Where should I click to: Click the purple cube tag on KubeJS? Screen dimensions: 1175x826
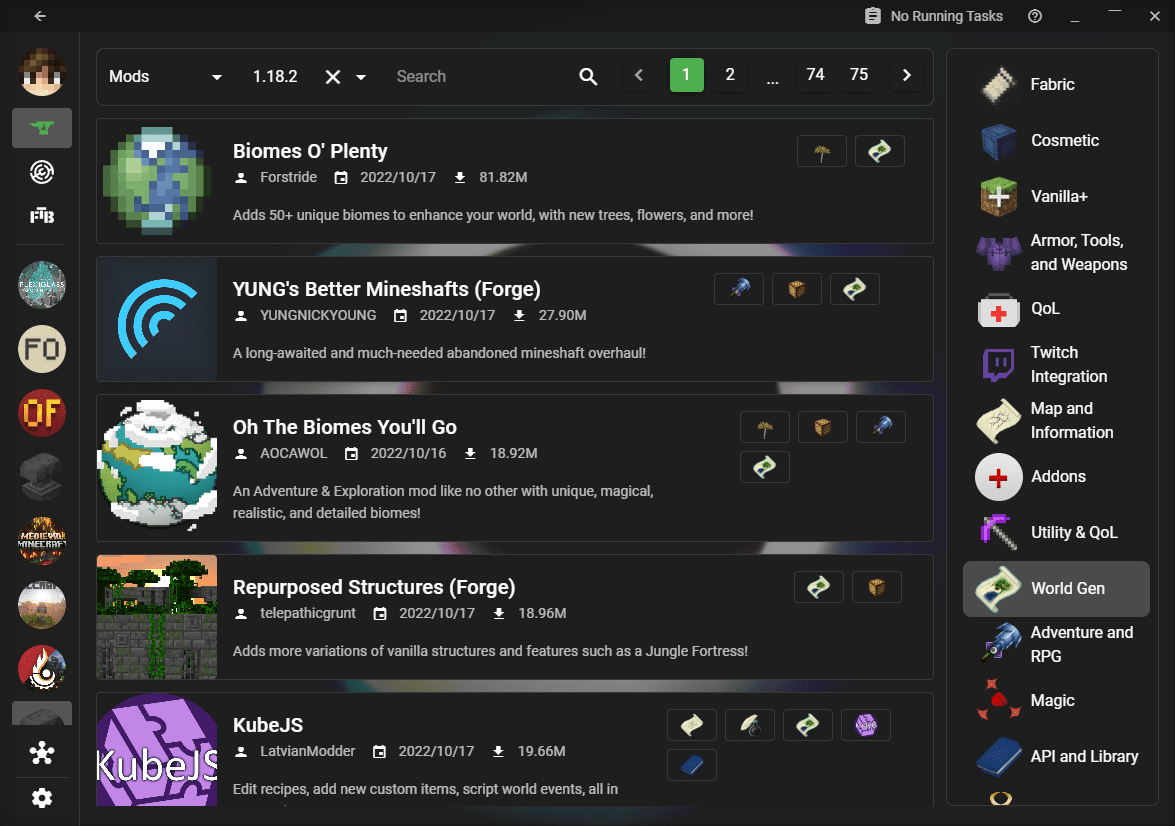tap(866, 725)
